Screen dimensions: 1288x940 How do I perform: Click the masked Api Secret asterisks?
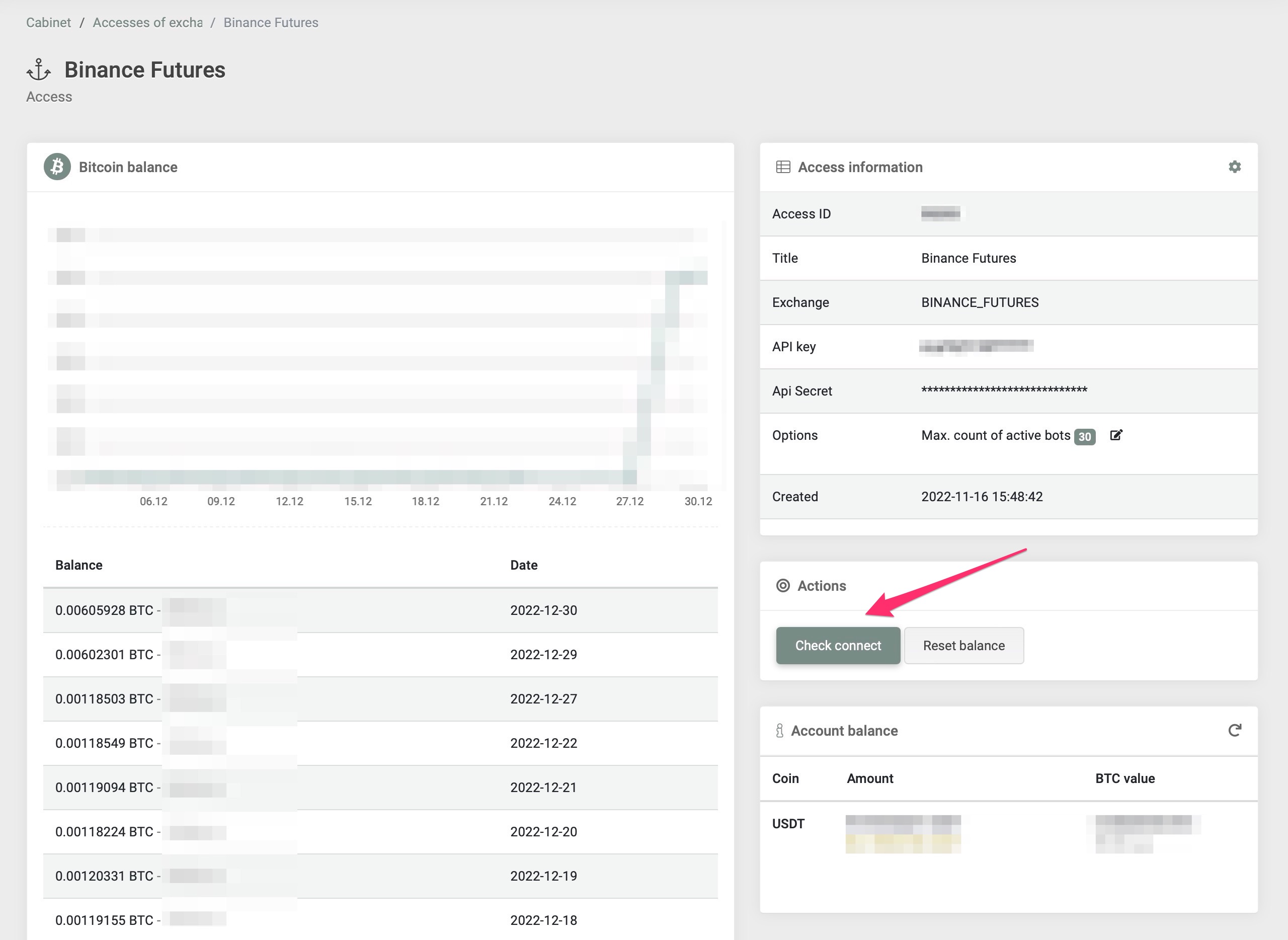(x=1004, y=390)
